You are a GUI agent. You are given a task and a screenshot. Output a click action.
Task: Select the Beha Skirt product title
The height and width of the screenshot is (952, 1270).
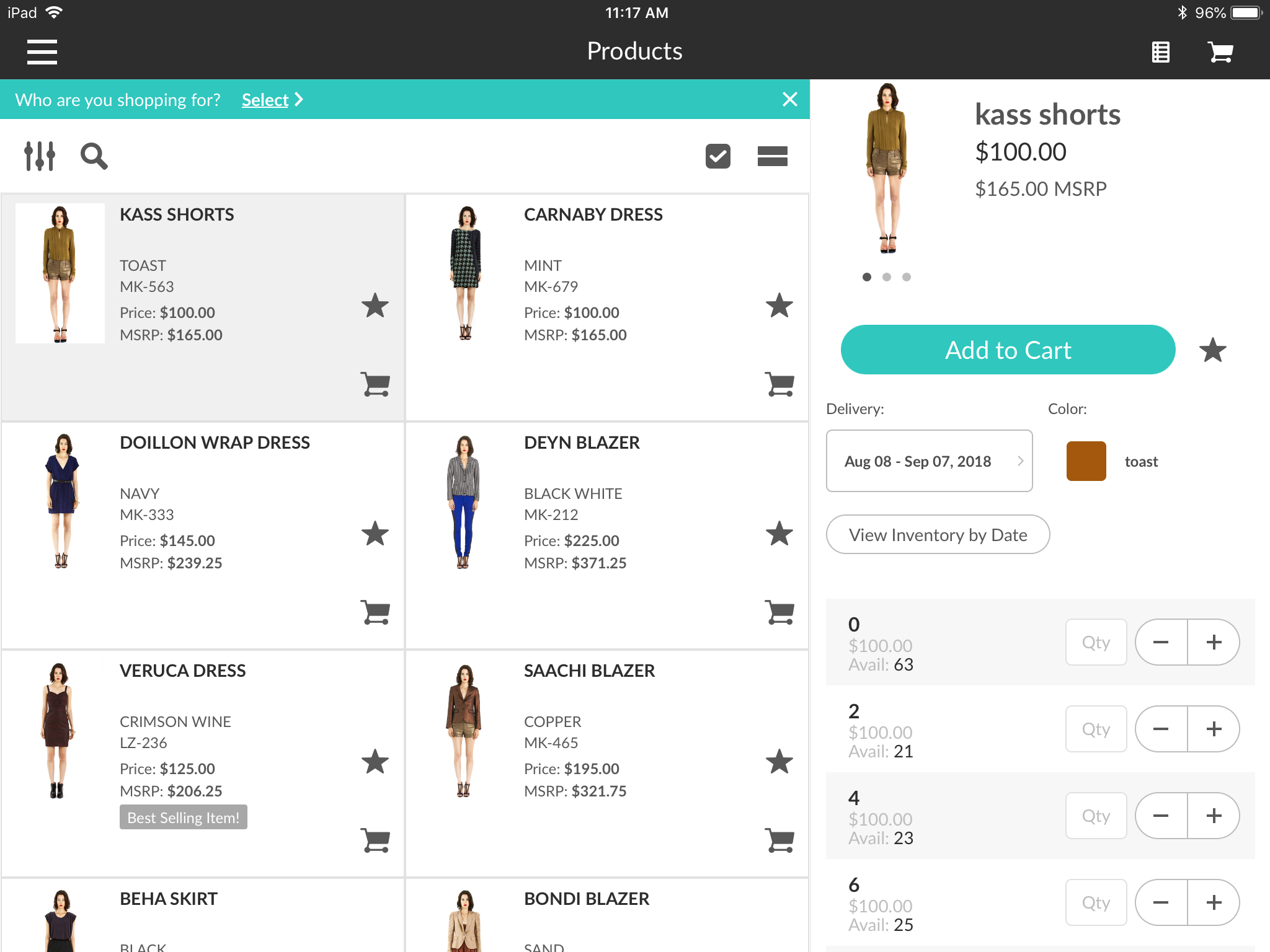point(169,899)
